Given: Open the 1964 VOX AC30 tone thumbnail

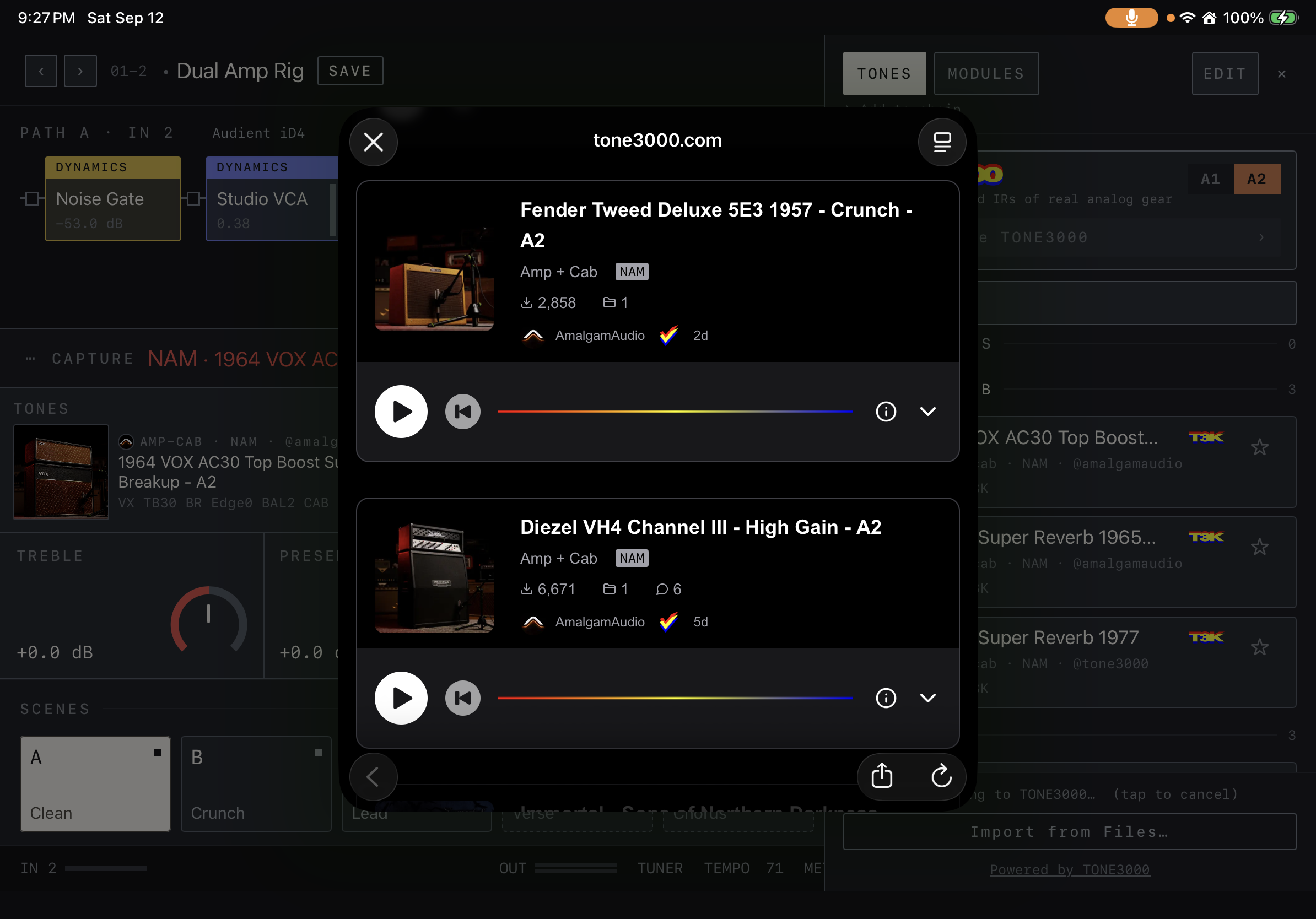Looking at the screenshot, I should 61,472.
